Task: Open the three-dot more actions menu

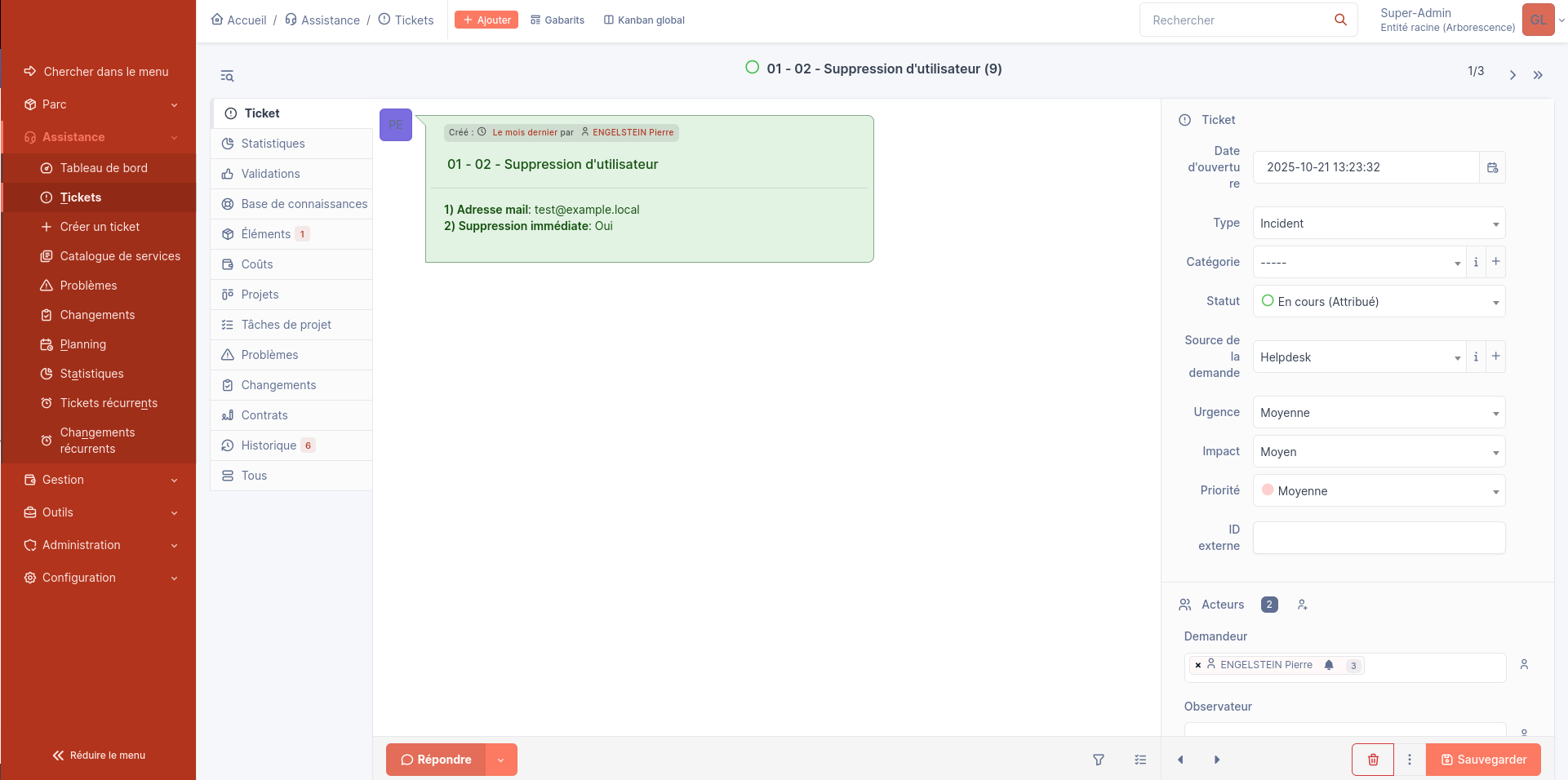Action: pos(1410,760)
